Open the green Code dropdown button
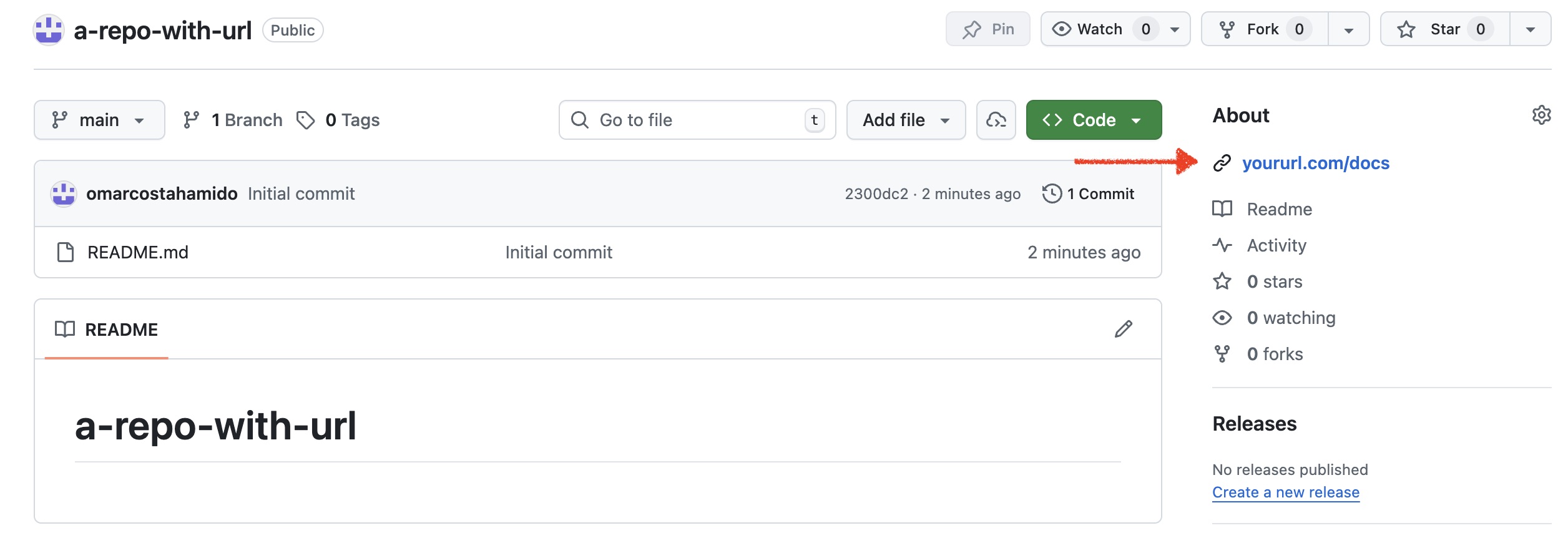 [x=1094, y=120]
